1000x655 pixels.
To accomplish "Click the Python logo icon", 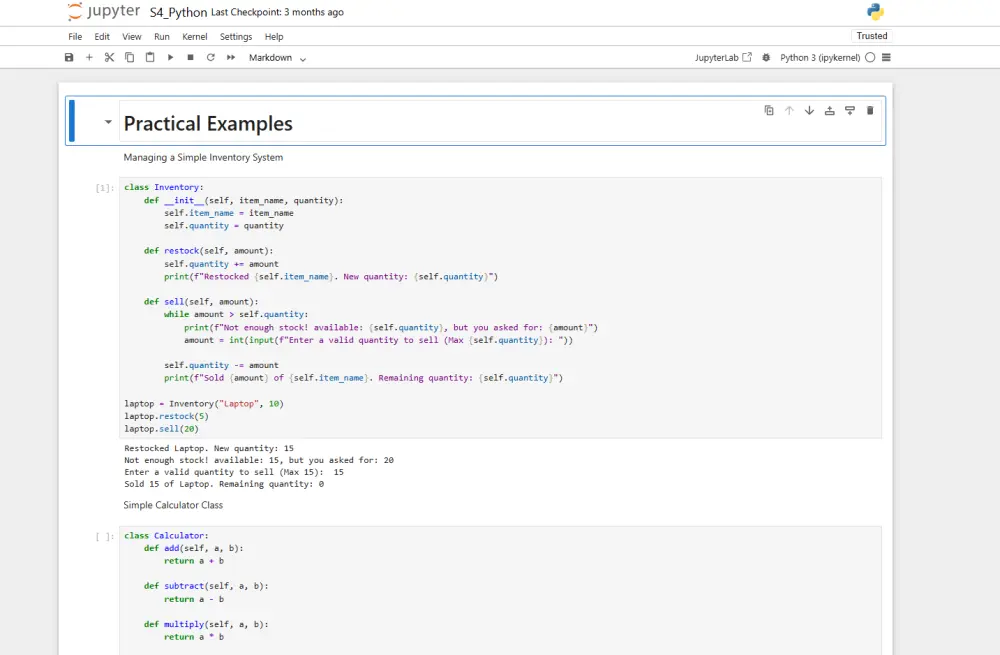I will pyautogui.click(x=875, y=11).
